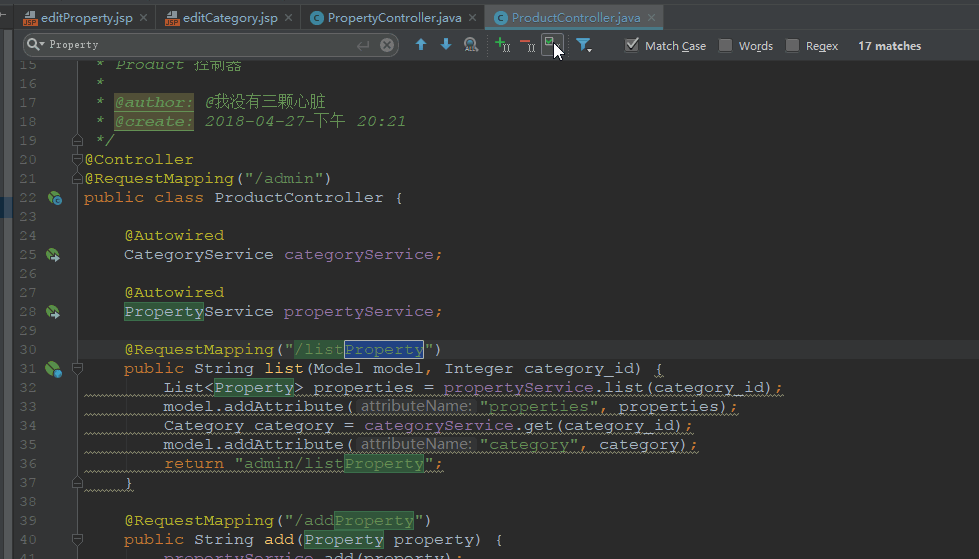Click ProductController class name
The width and height of the screenshot is (979, 559).
[298, 198]
